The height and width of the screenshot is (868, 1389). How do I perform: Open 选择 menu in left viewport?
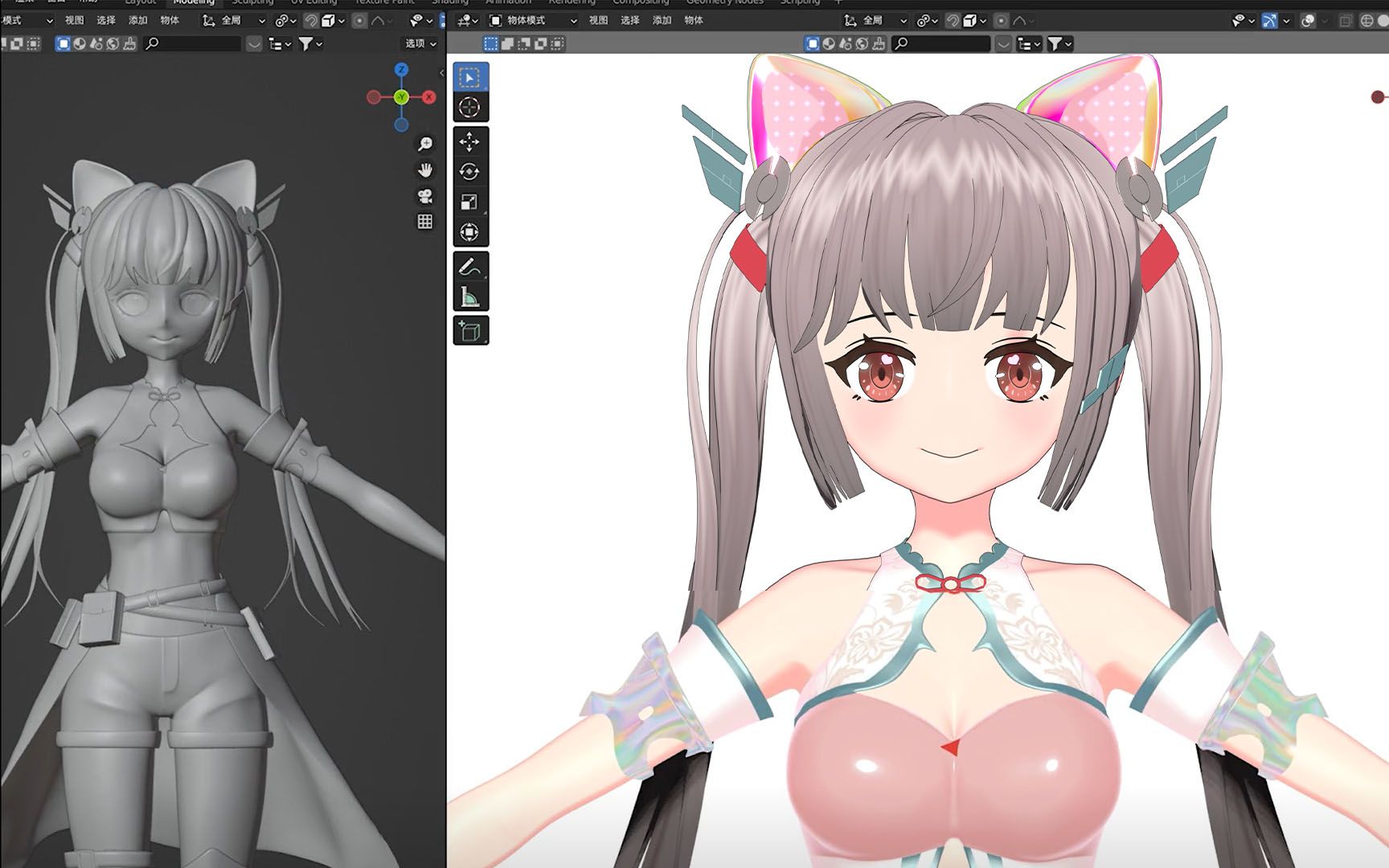click(106, 20)
